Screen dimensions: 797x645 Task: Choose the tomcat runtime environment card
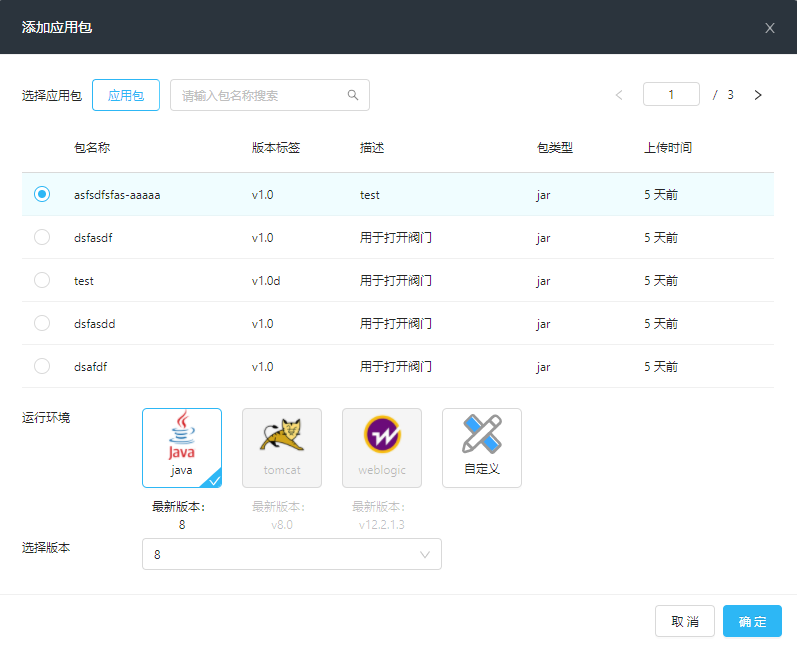pos(282,448)
